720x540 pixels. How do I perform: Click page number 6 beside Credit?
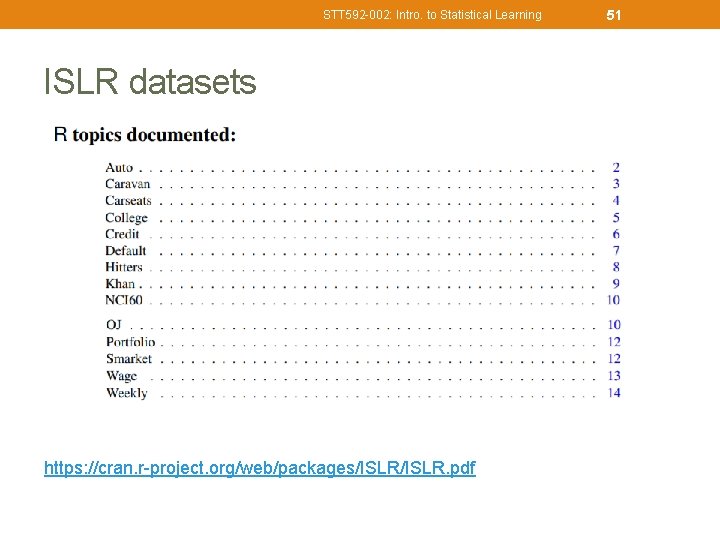(x=616, y=234)
